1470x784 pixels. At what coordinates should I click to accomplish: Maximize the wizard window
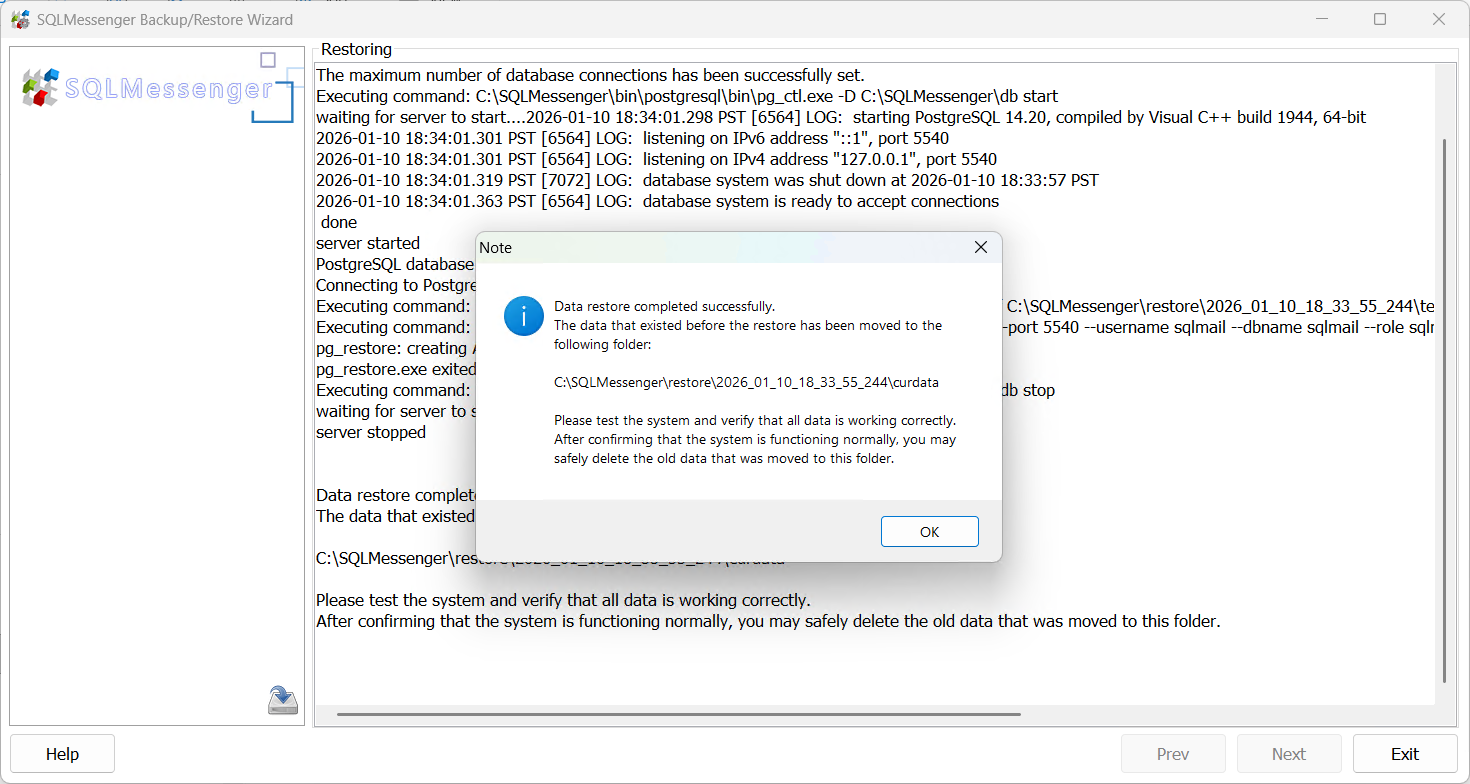coord(1380,18)
